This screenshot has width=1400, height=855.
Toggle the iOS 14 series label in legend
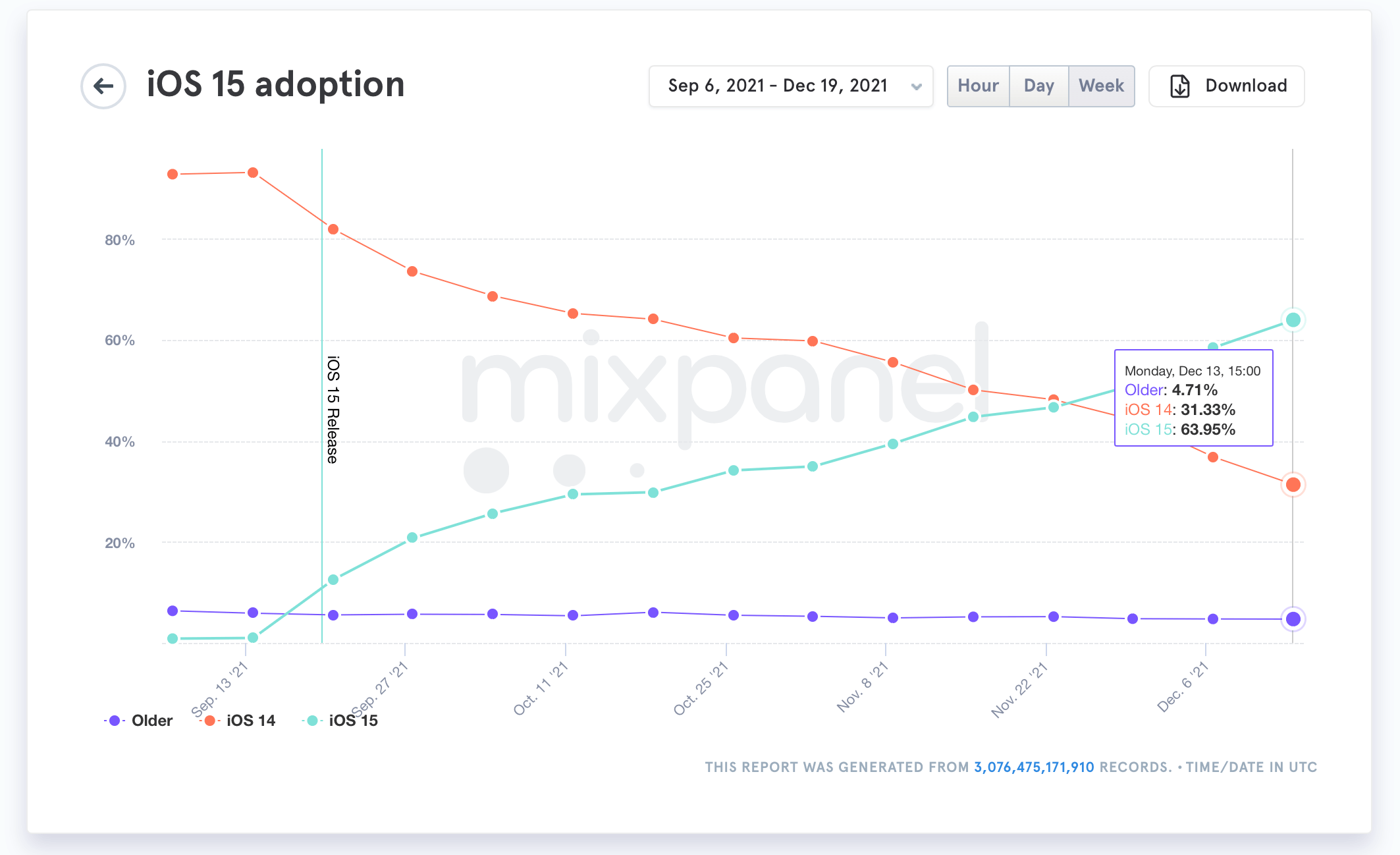251,721
